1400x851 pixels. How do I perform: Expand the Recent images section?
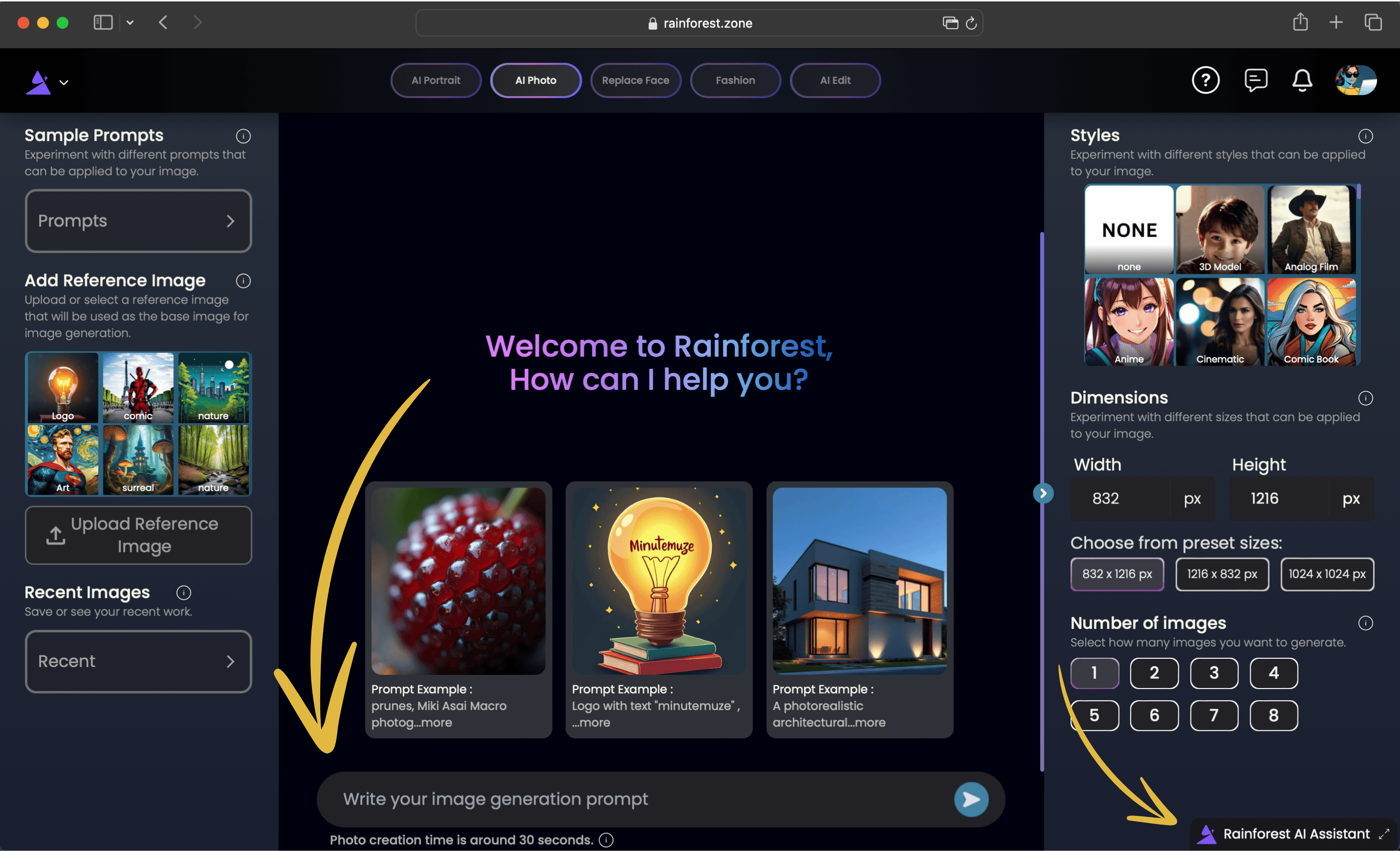click(x=139, y=661)
